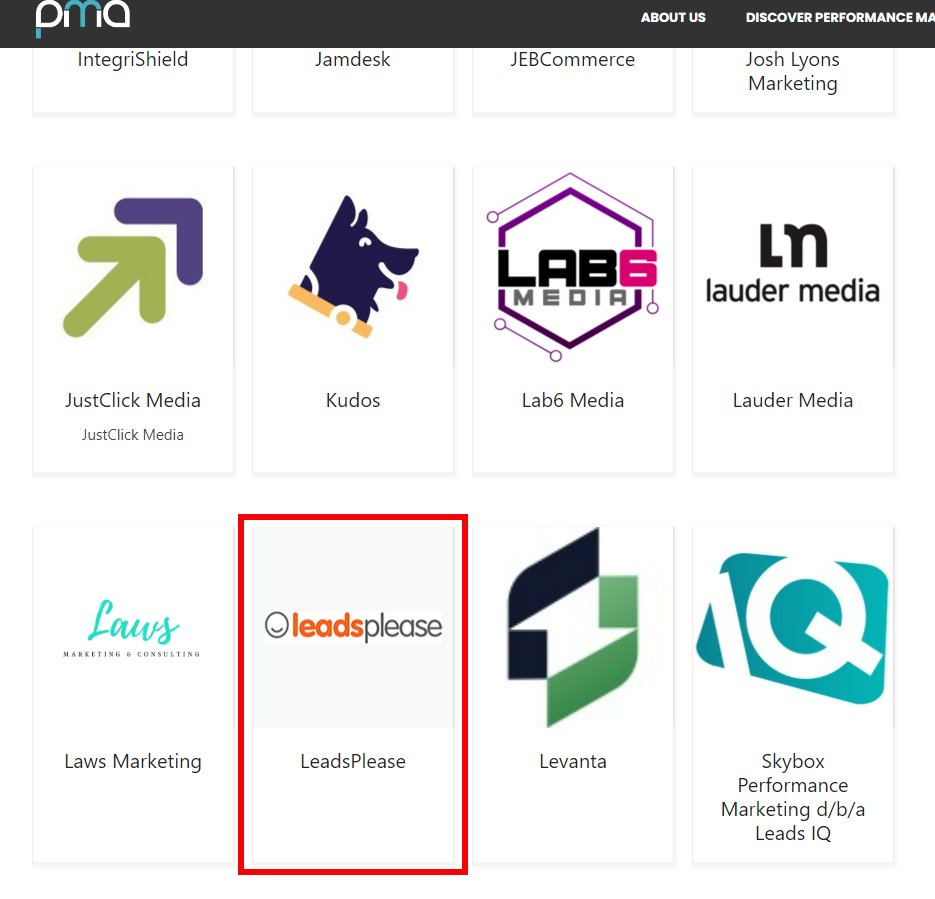The image size is (935, 899).
Task: Open the JustClick Media title link
Action: 133,400
